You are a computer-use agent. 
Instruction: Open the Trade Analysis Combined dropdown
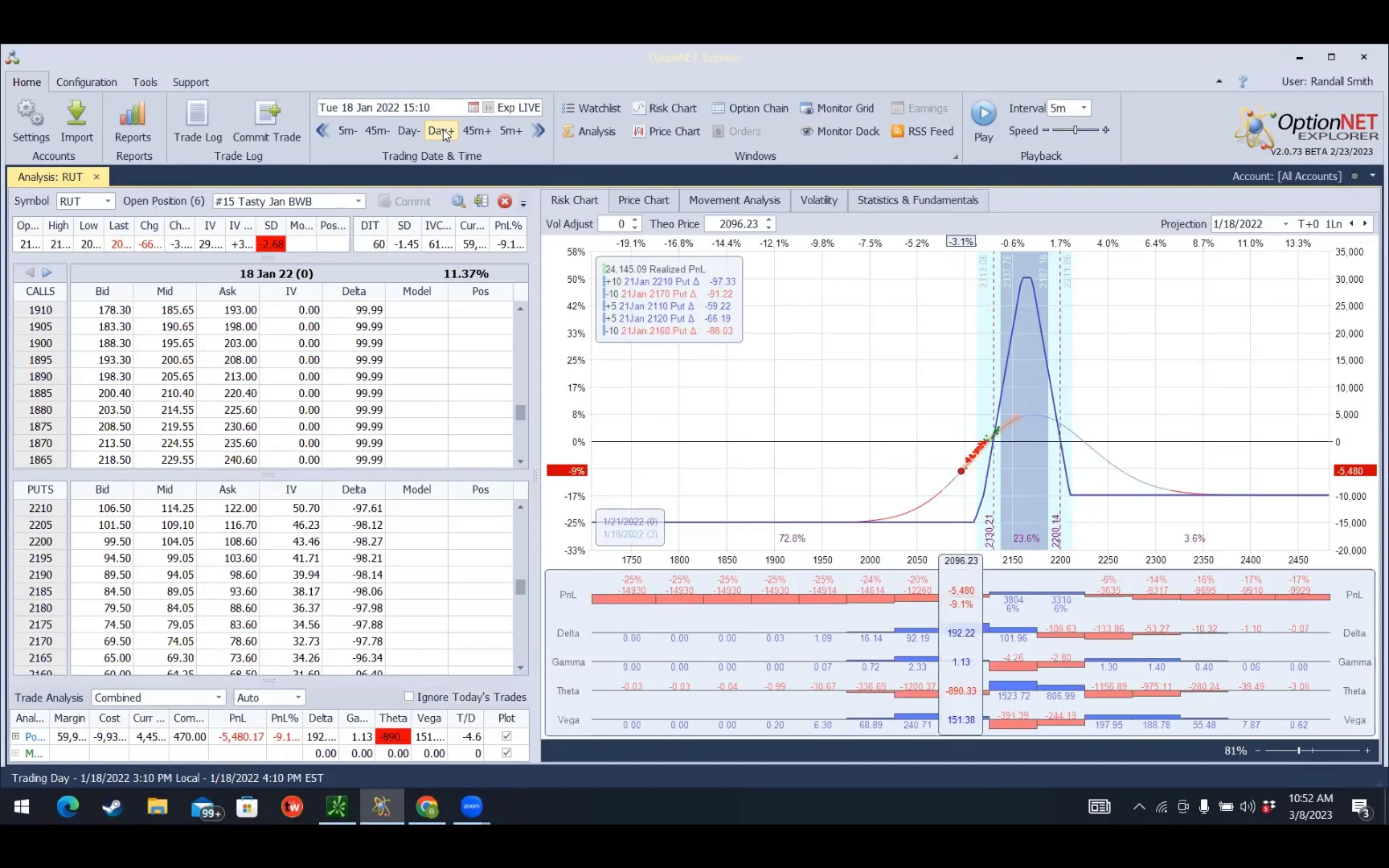pyautogui.click(x=219, y=698)
